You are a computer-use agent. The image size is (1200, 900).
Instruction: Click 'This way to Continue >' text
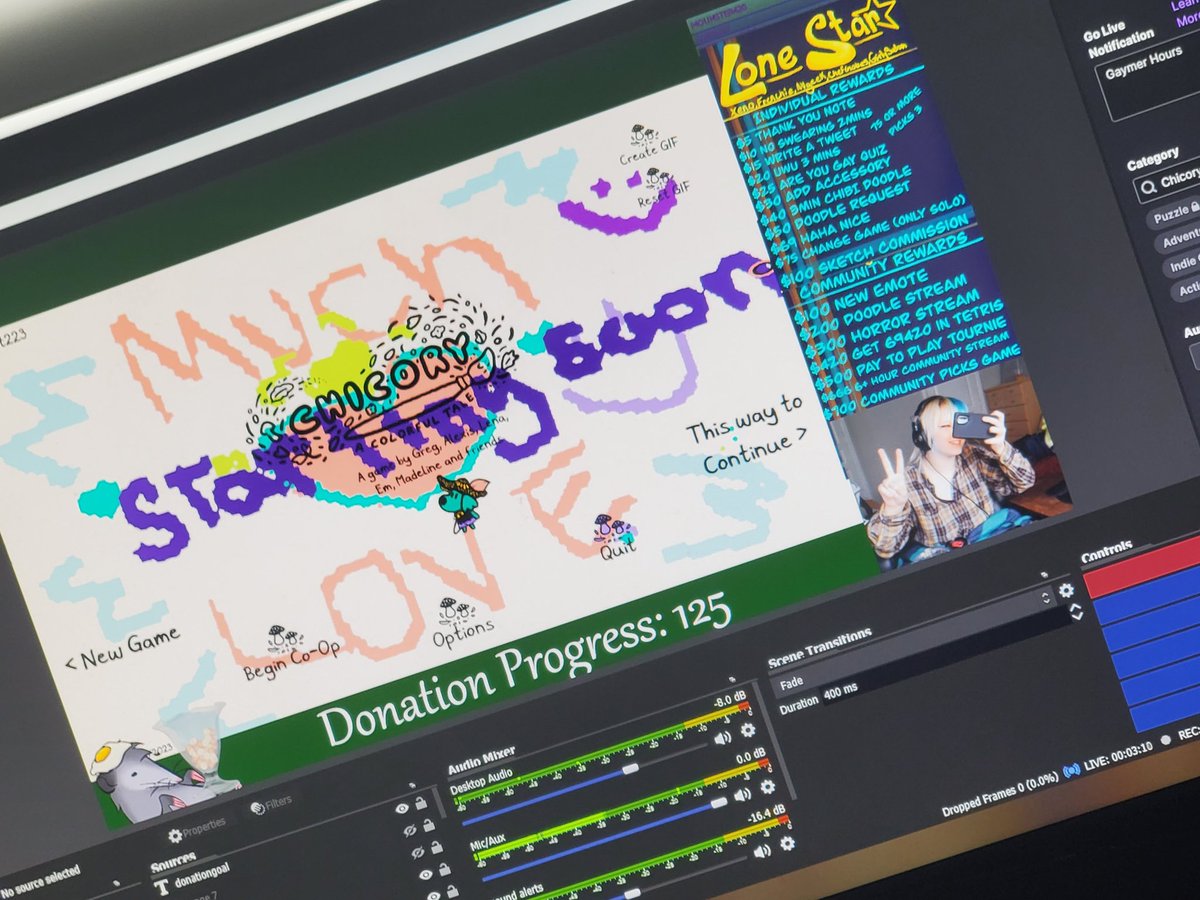click(x=748, y=434)
